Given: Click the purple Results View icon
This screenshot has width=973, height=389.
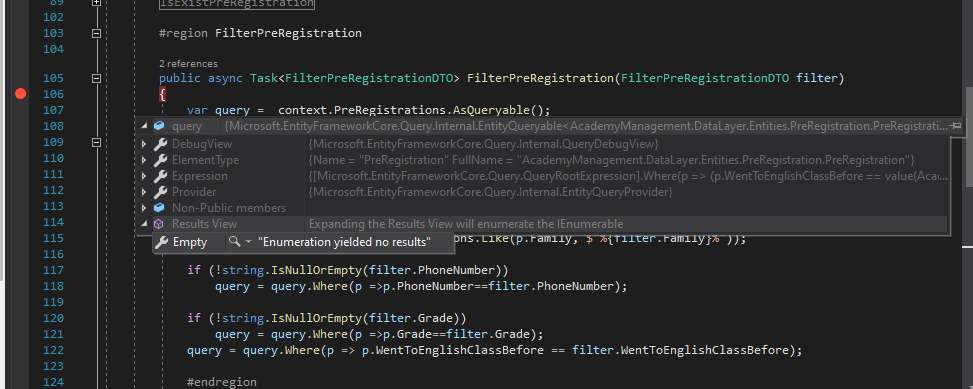Looking at the screenshot, I should pyautogui.click(x=159, y=224).
